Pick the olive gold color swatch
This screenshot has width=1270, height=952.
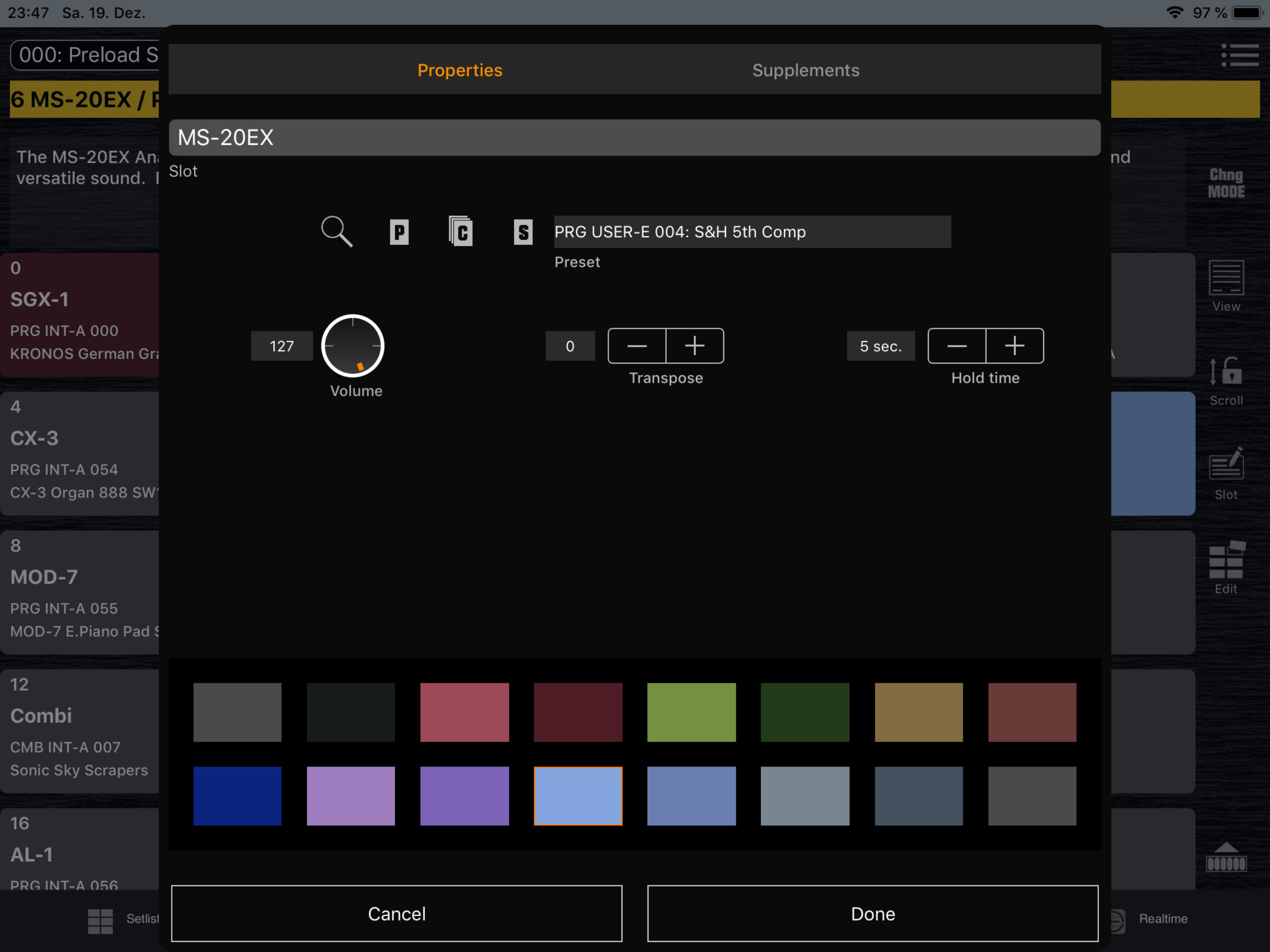919,712
